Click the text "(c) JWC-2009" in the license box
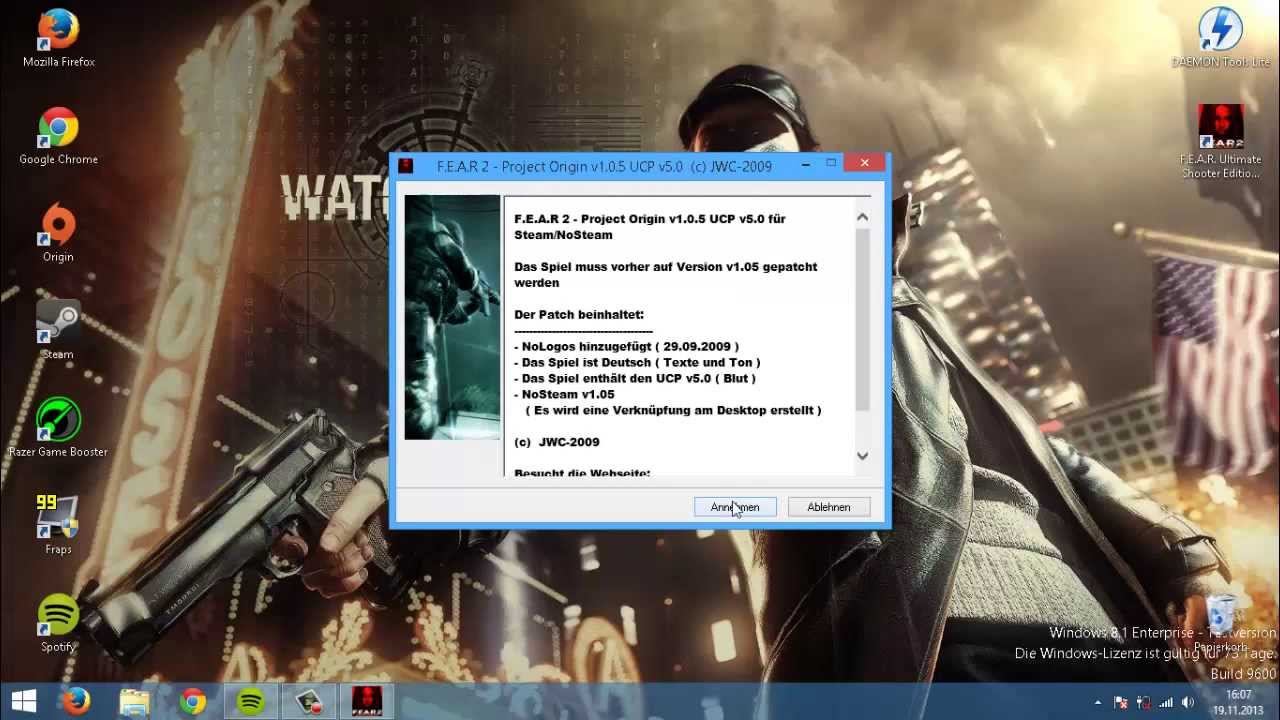Viewport: 1280px width, 720px height. (557, 442)
